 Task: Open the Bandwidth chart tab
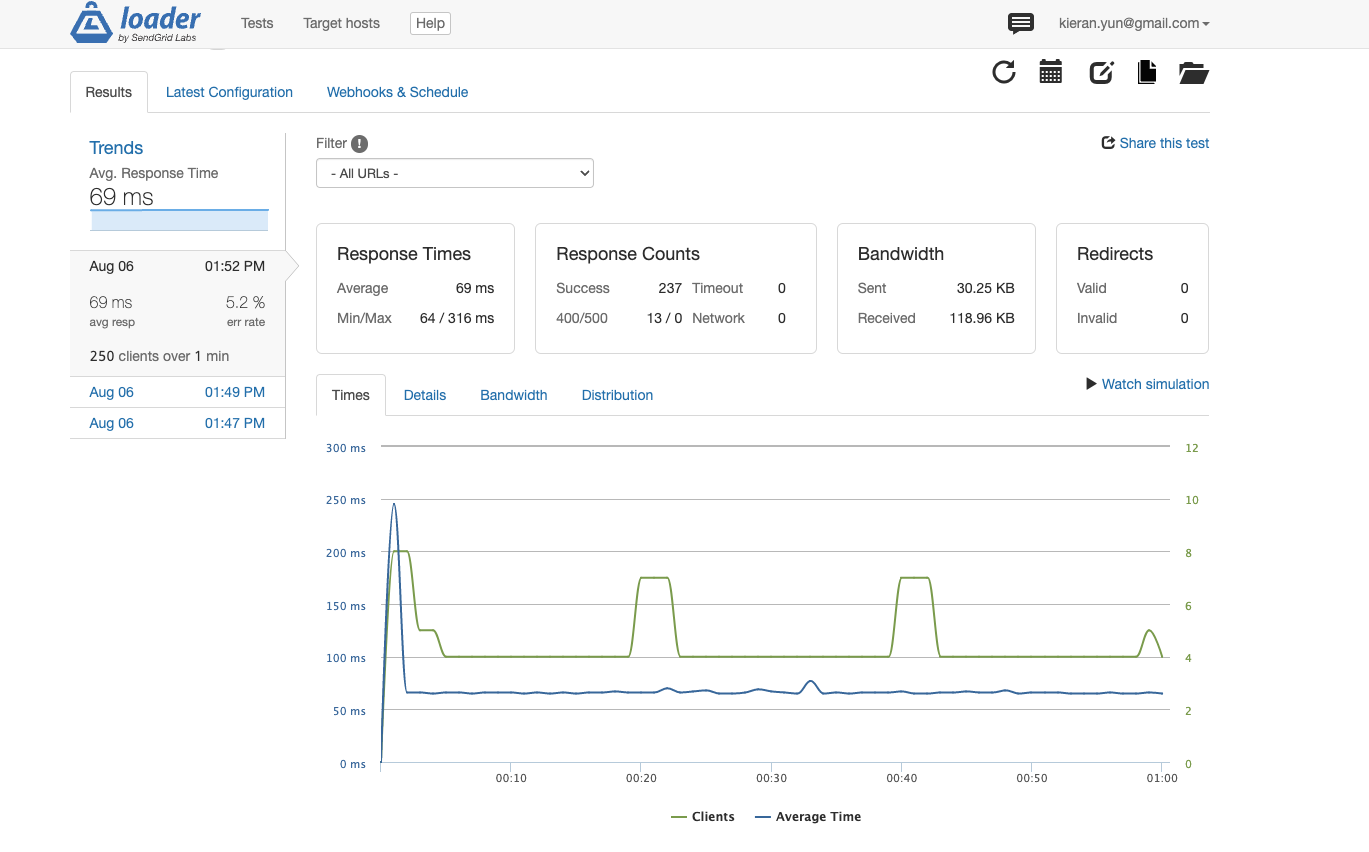click(x=514, y=395)
